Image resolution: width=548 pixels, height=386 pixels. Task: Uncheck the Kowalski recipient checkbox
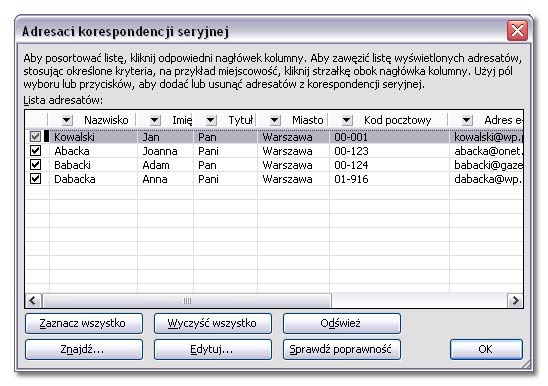click(x=35, y=137)
